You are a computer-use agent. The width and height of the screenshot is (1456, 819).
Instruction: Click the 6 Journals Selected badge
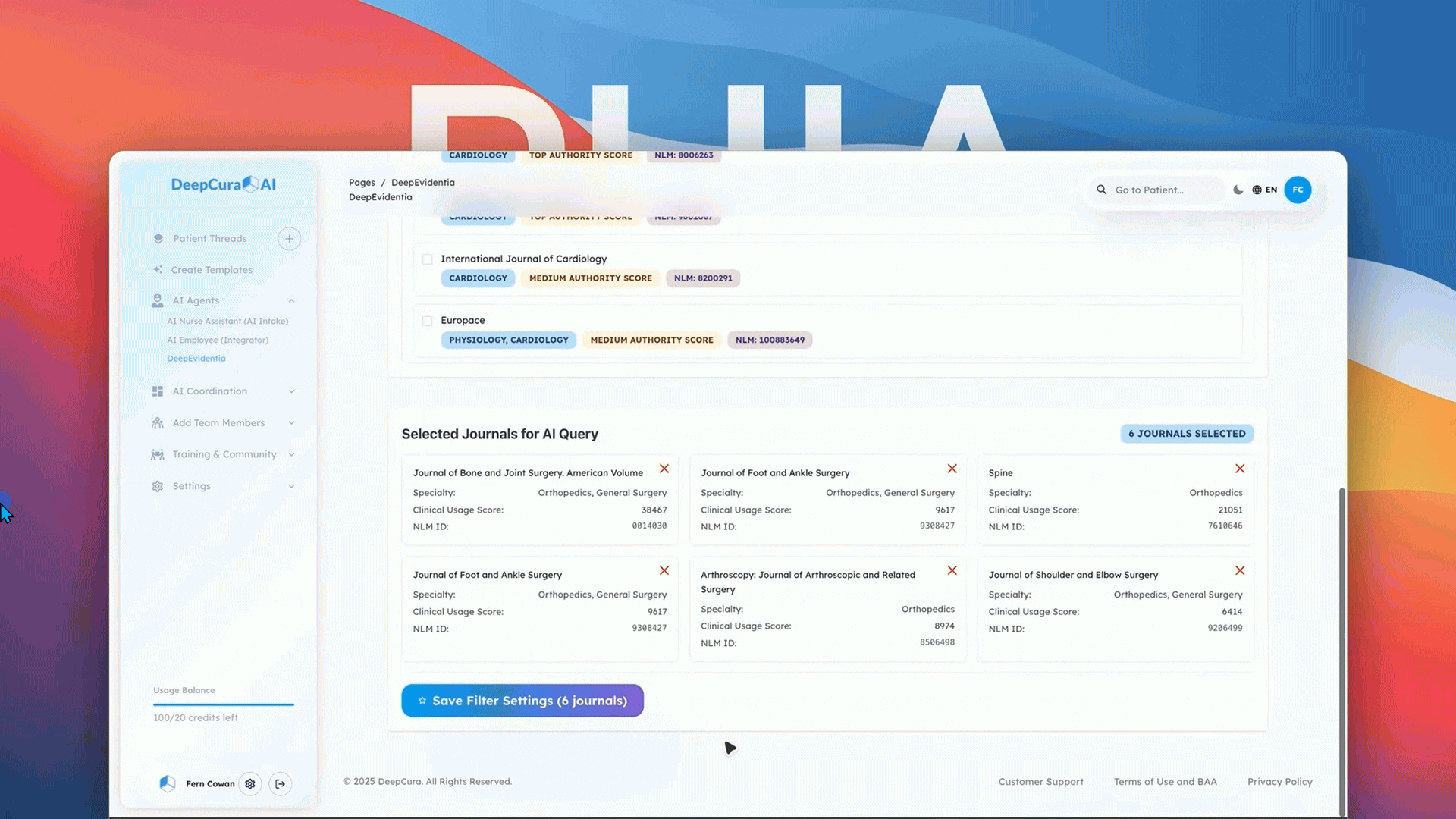1187,434
